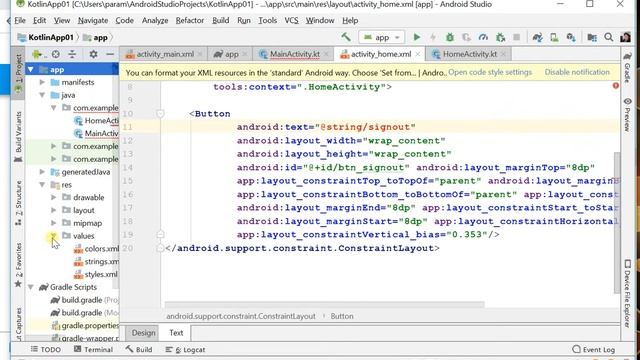The width and height of the screenshot is (640, 360).
Task: Open the Terminal tool window button
Action: [93, 349]
